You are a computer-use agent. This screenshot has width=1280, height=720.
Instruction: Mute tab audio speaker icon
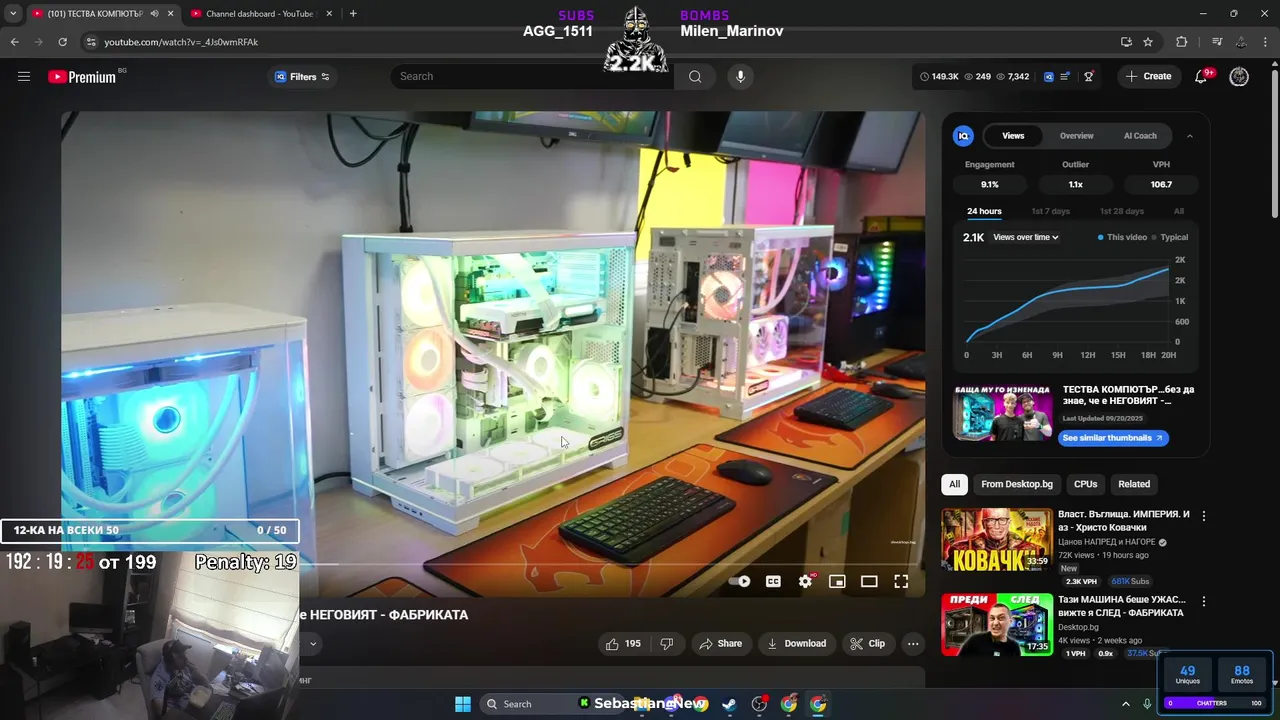pos(154,14)
